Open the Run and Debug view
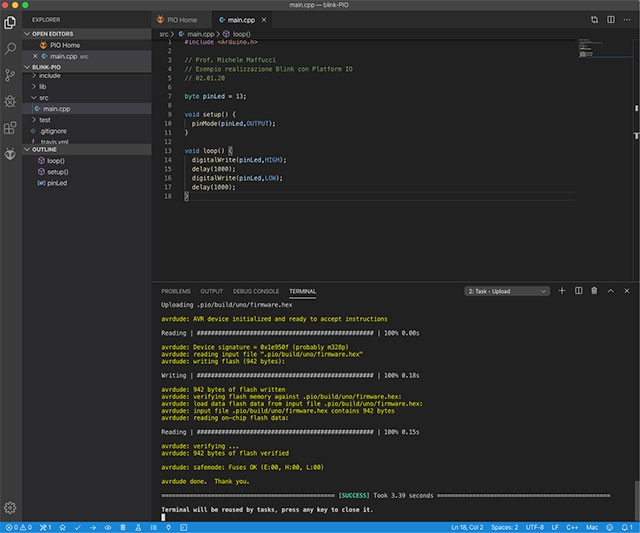The width and height of the screenshot is (640, 533). 10,101
